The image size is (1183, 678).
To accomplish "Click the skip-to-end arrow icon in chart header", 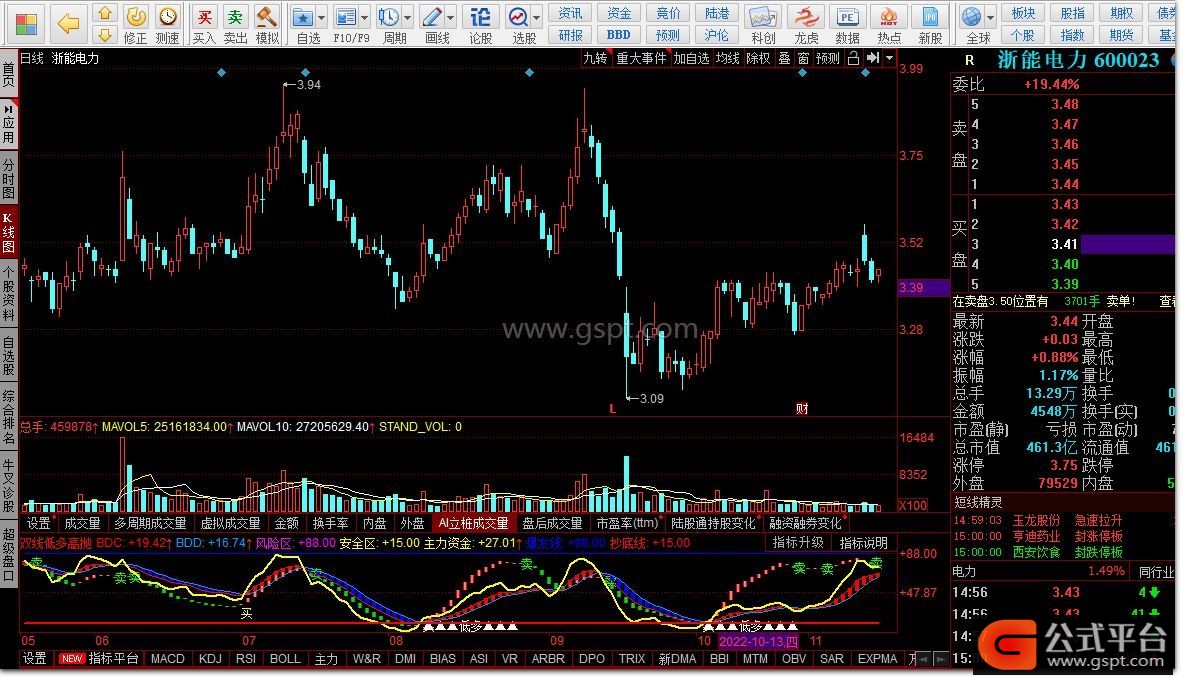I will (x=873, y=58).
